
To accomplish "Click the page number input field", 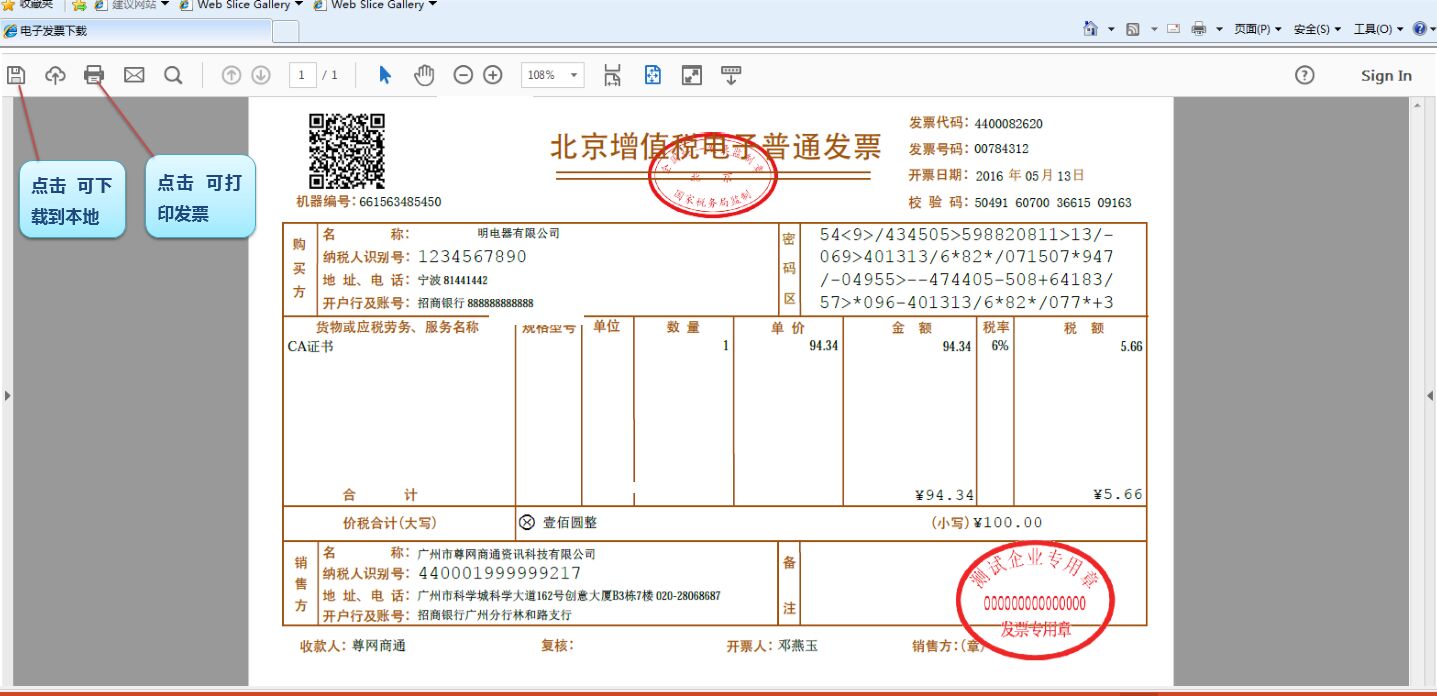I will click(302, 75).
